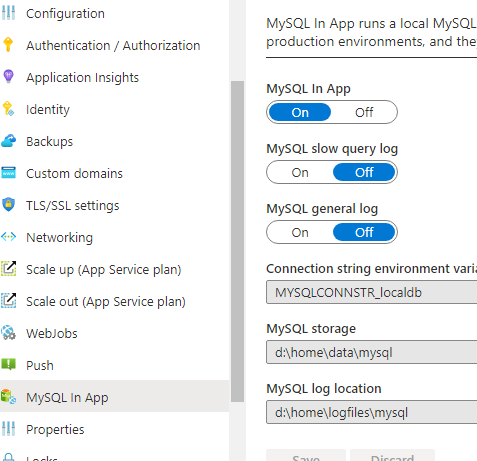Click the MySQL log location field
Viewport: 477px width, 461px height.
point(372,412)
